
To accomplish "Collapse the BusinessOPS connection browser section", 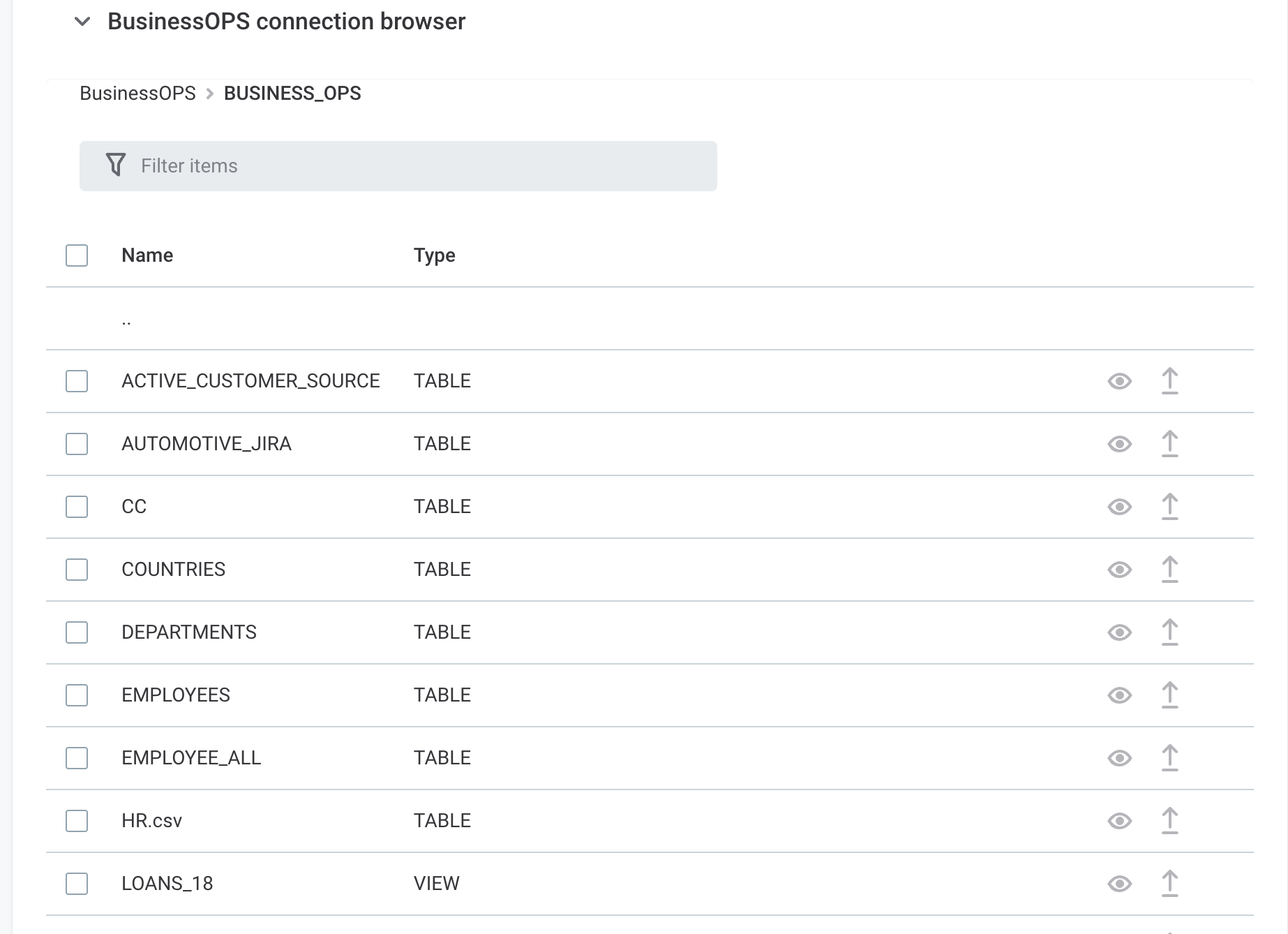I will 82,22.
